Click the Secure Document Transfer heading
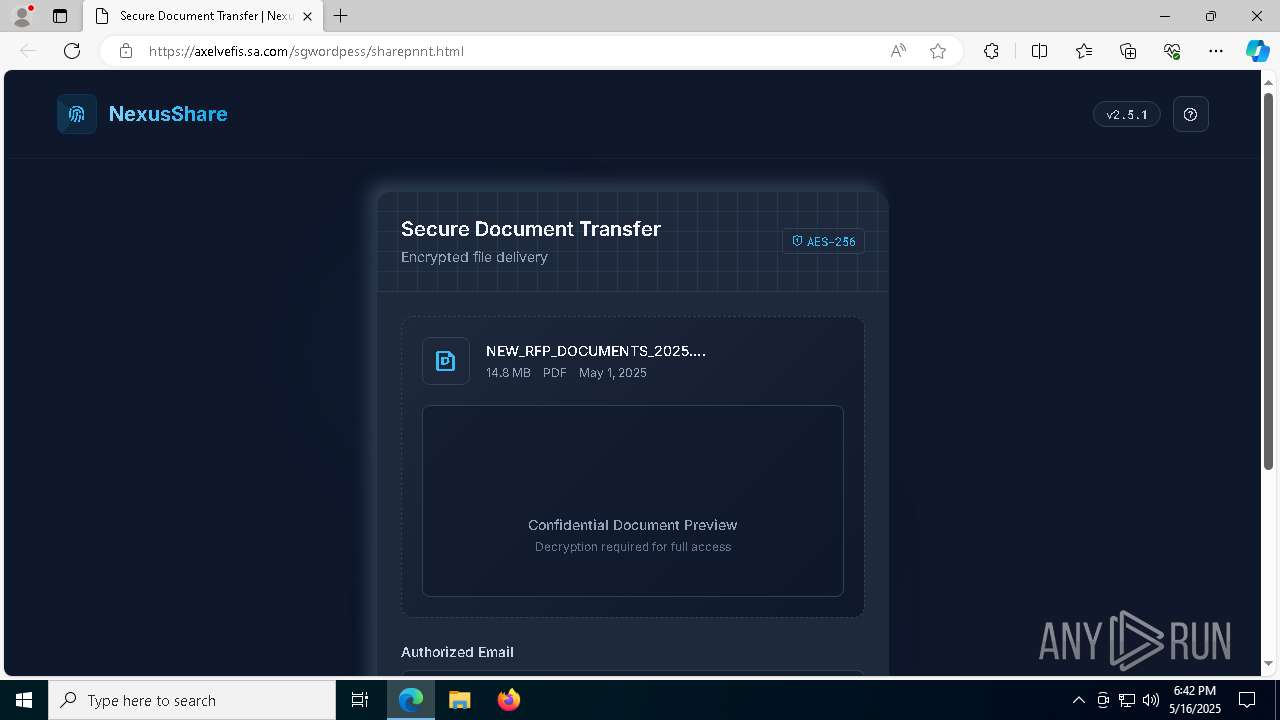The width and height of the screenshot is (1280, 720). pyautogui.click(x=531, y=229)
